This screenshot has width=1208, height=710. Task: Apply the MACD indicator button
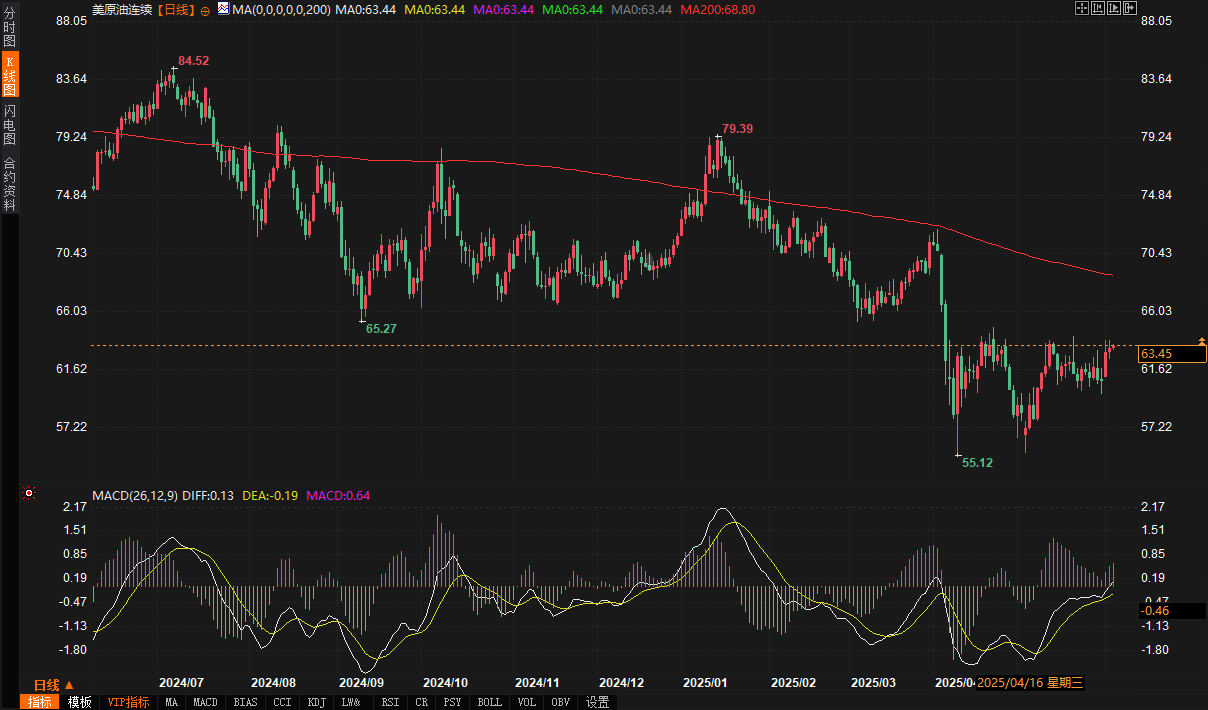(x=206, y=702)
